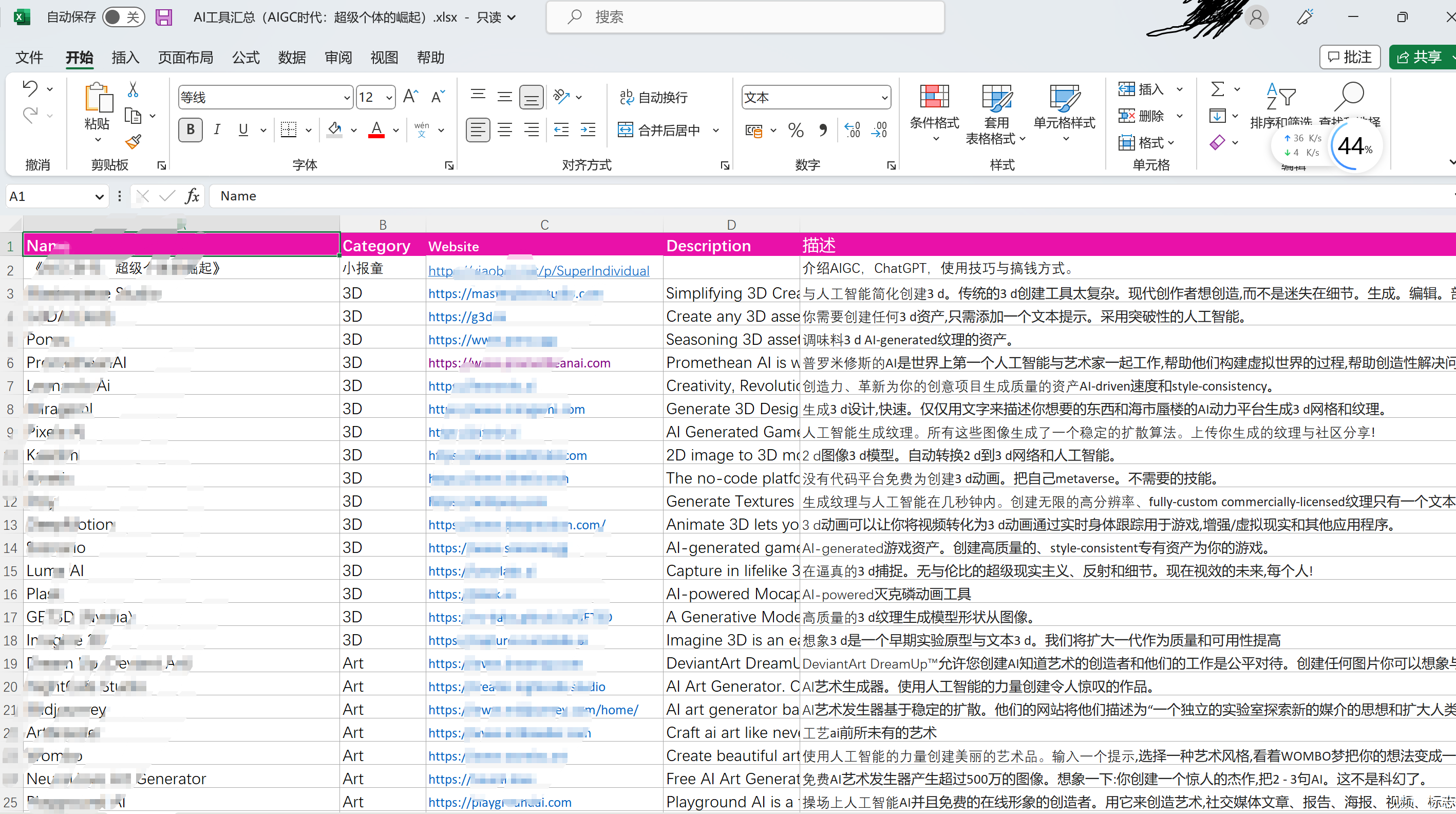Increase font size icon
The width and height of the screenshot is (1456, 814).
click(x=411, y=97)
